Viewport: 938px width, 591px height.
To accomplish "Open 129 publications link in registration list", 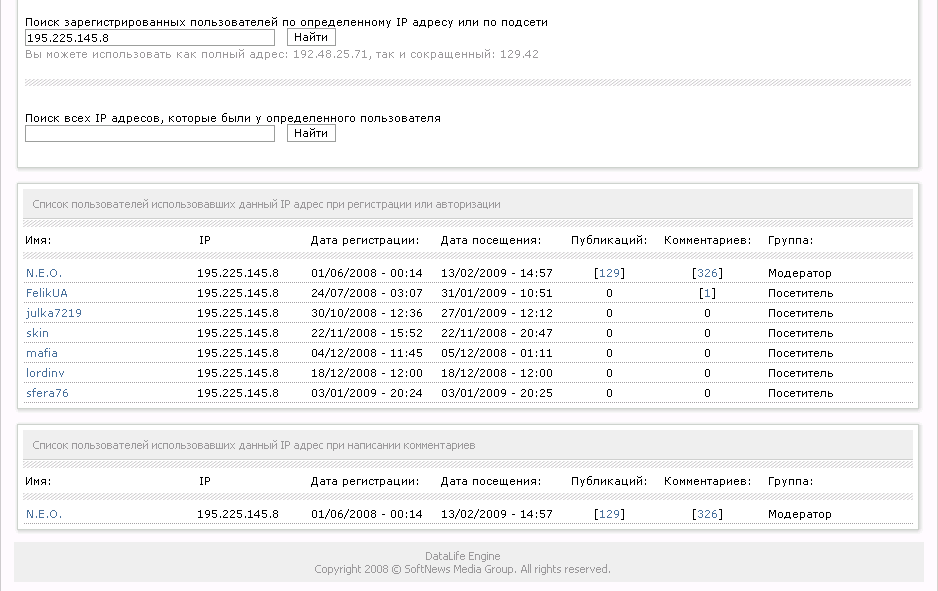I will [x=609, y=273].
